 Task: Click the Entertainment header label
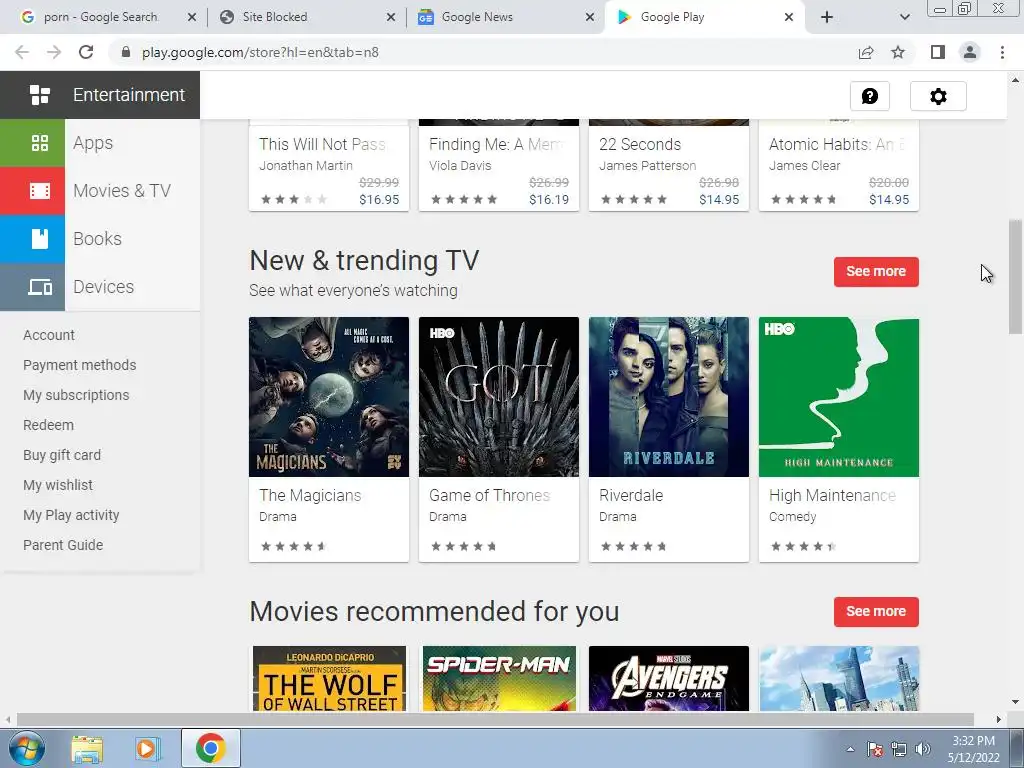click(129, 95)
